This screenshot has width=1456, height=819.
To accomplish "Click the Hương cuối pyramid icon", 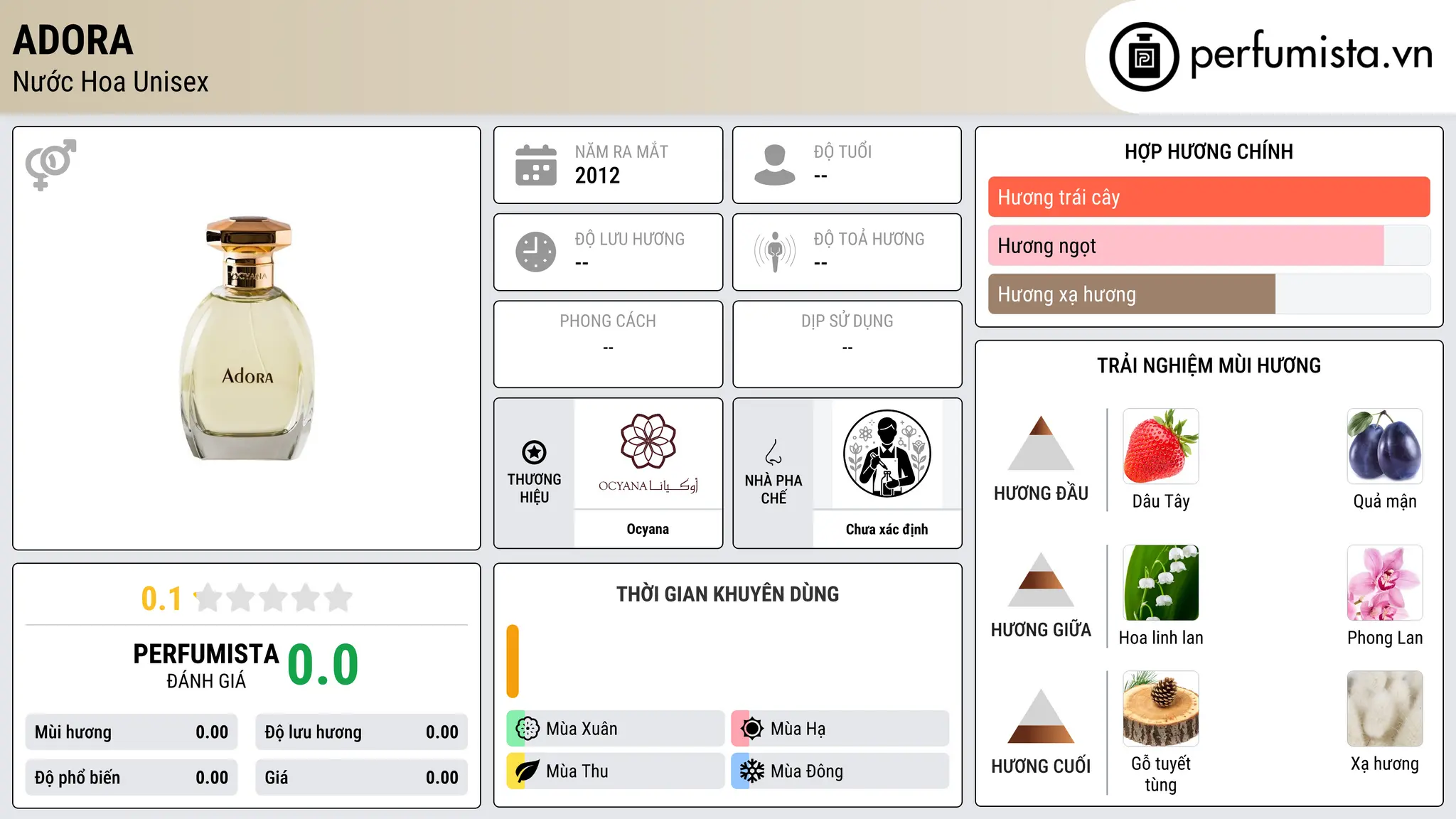I will [x=1041, y=716].
